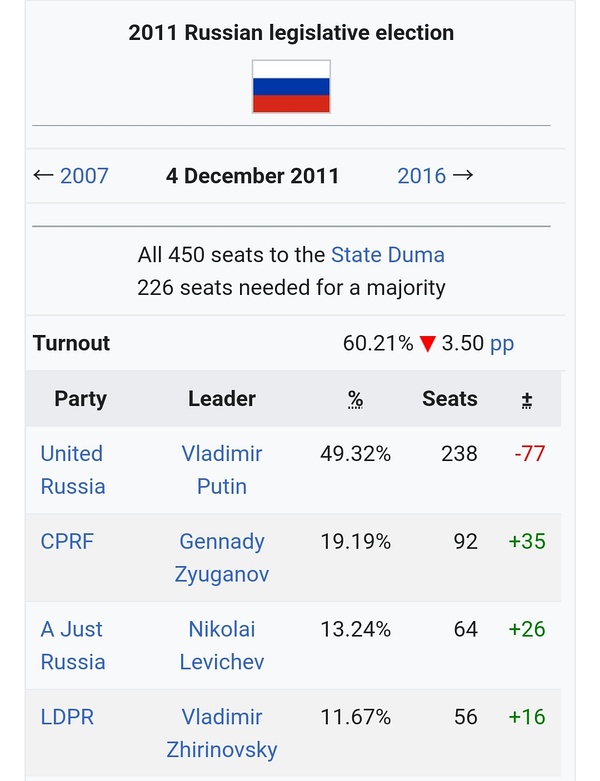Open the A Just Russia link
This screenshot has height=781, width=600.
[x=72, y=645]
